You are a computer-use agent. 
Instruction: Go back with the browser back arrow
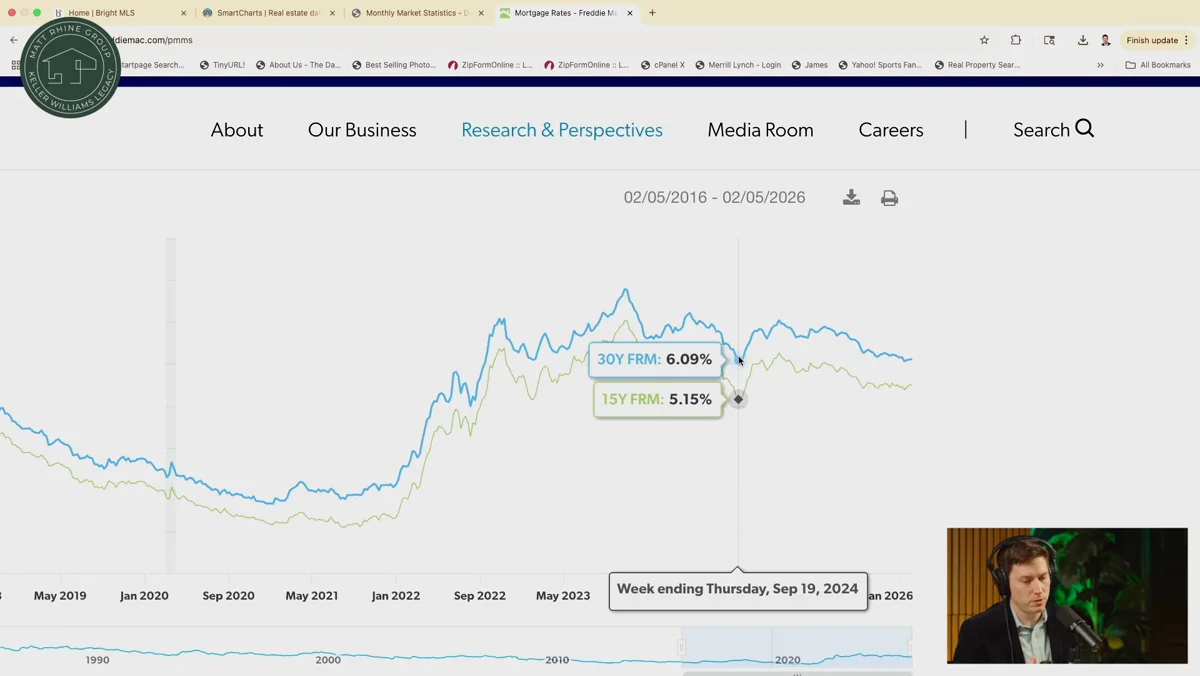[14, 40]
